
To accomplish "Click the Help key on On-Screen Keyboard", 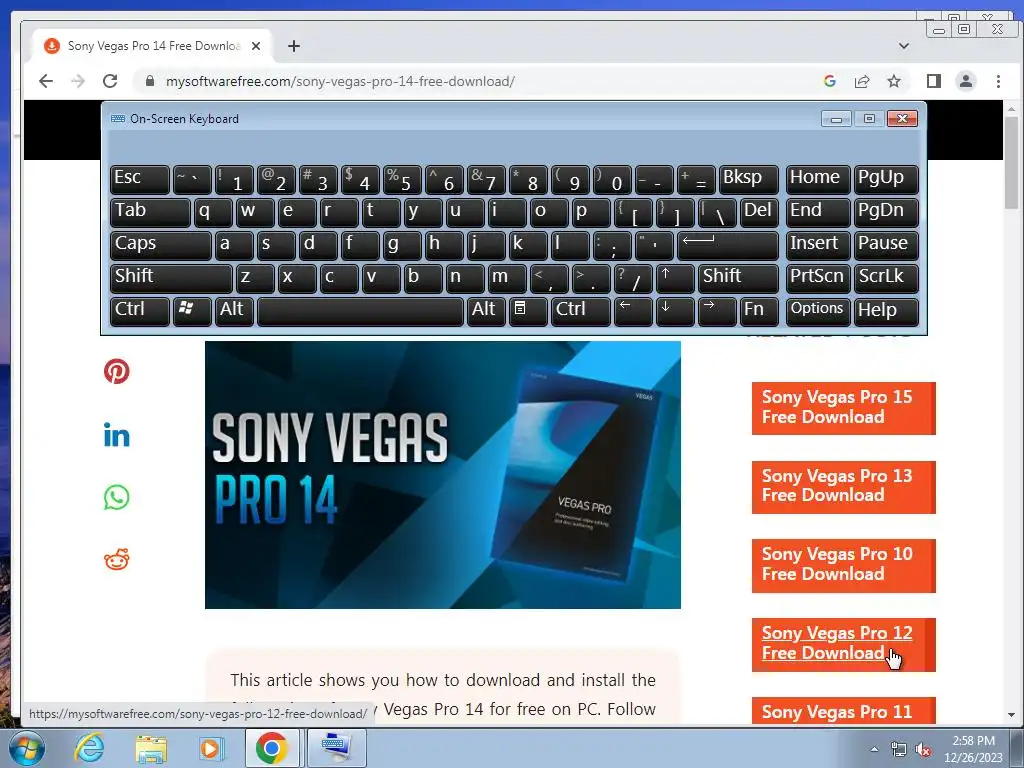I will click(886, 311).
